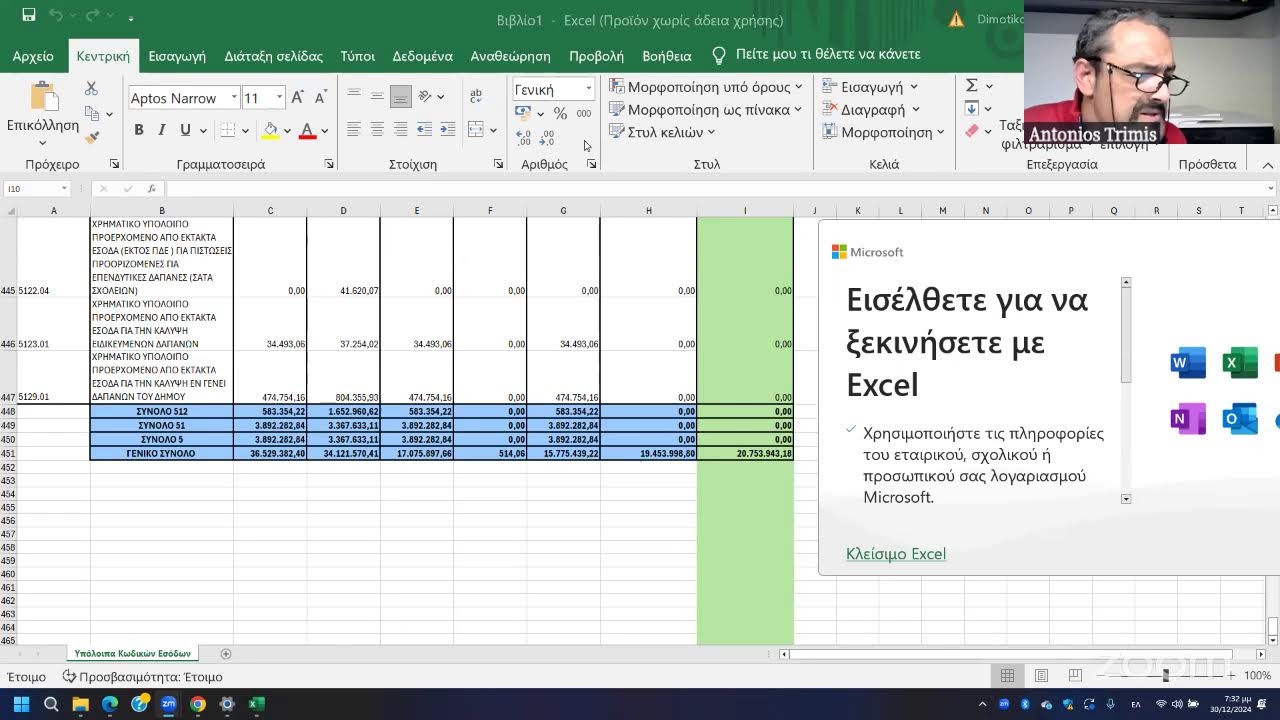Click the Wrap Text icon

tap(476, 96)
